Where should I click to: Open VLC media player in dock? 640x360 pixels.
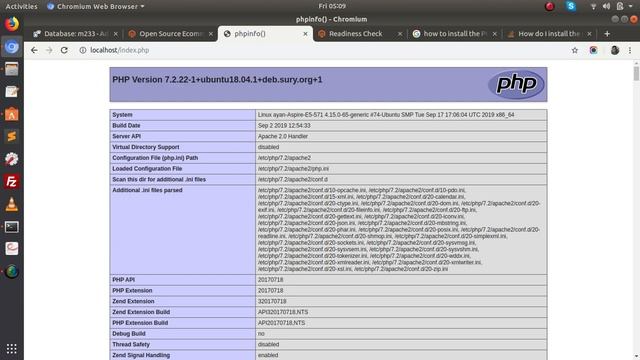11,204
